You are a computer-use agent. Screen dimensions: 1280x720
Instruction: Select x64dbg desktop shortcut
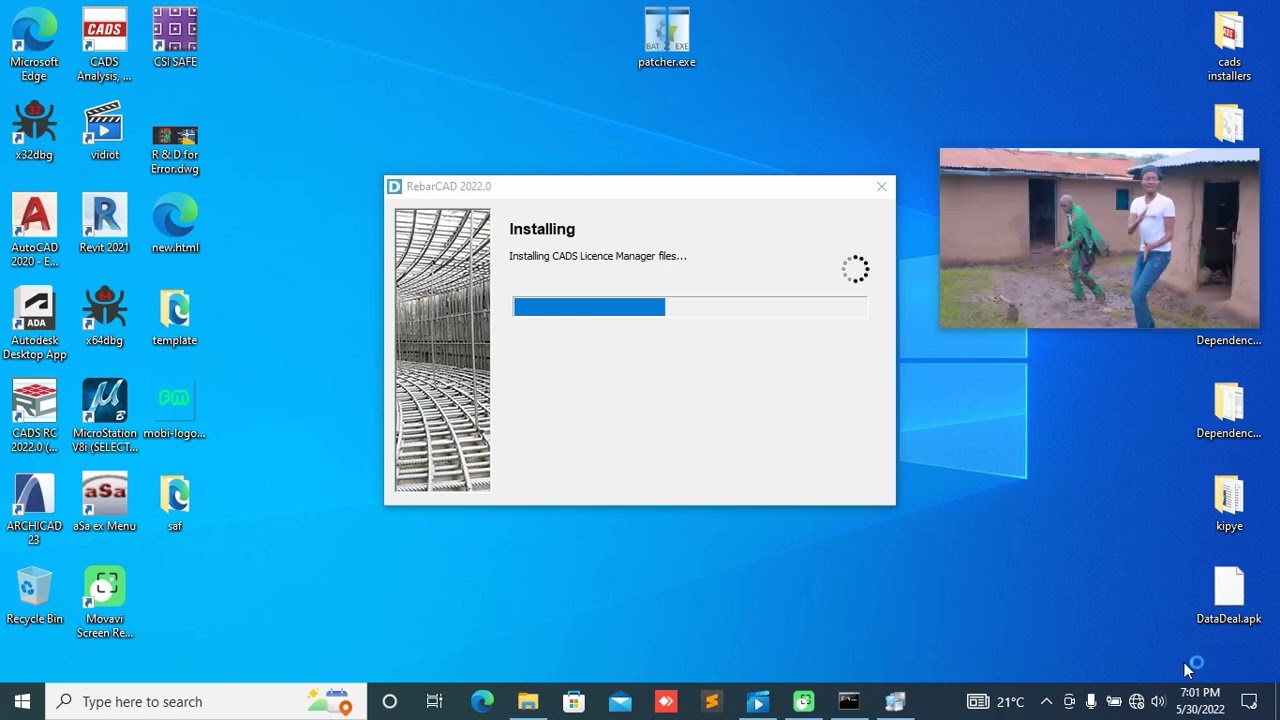pos(104,317)
